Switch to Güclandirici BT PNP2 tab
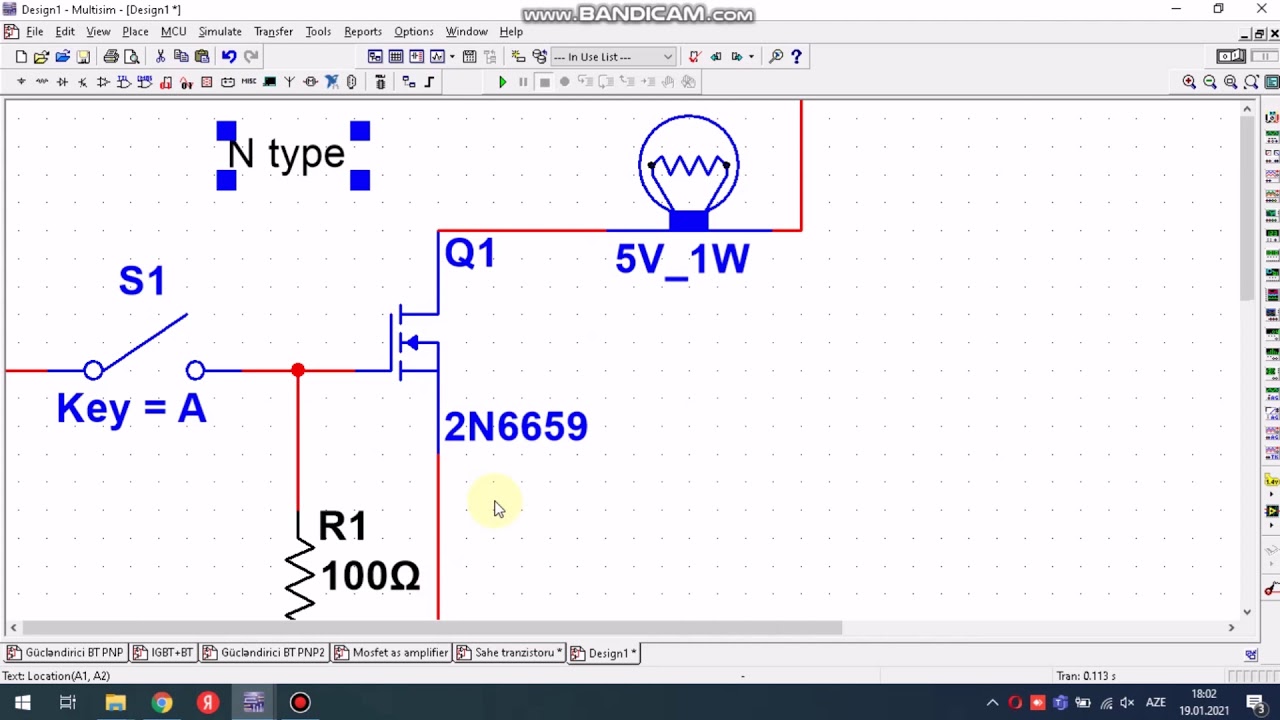 click(264, 653)
